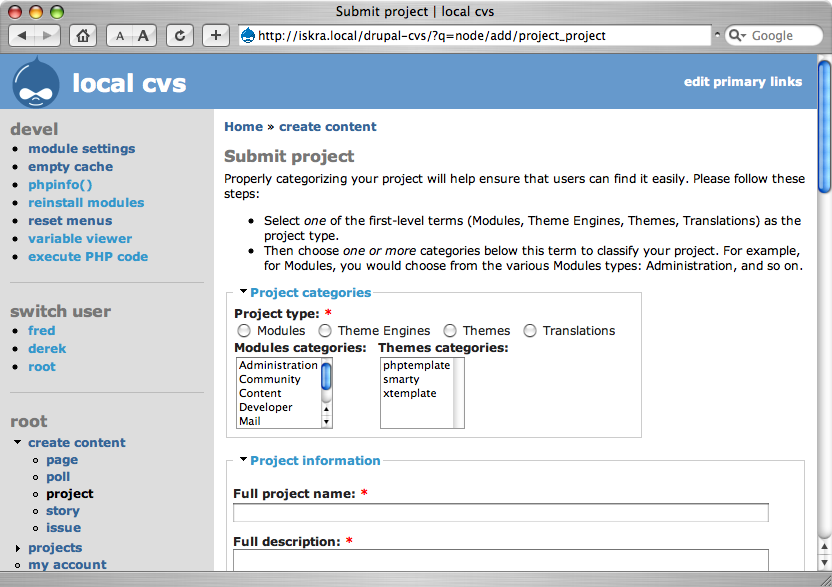Click the create content breadcrumb link
This screenshot has width=832, height=587.
pos(328,127)
